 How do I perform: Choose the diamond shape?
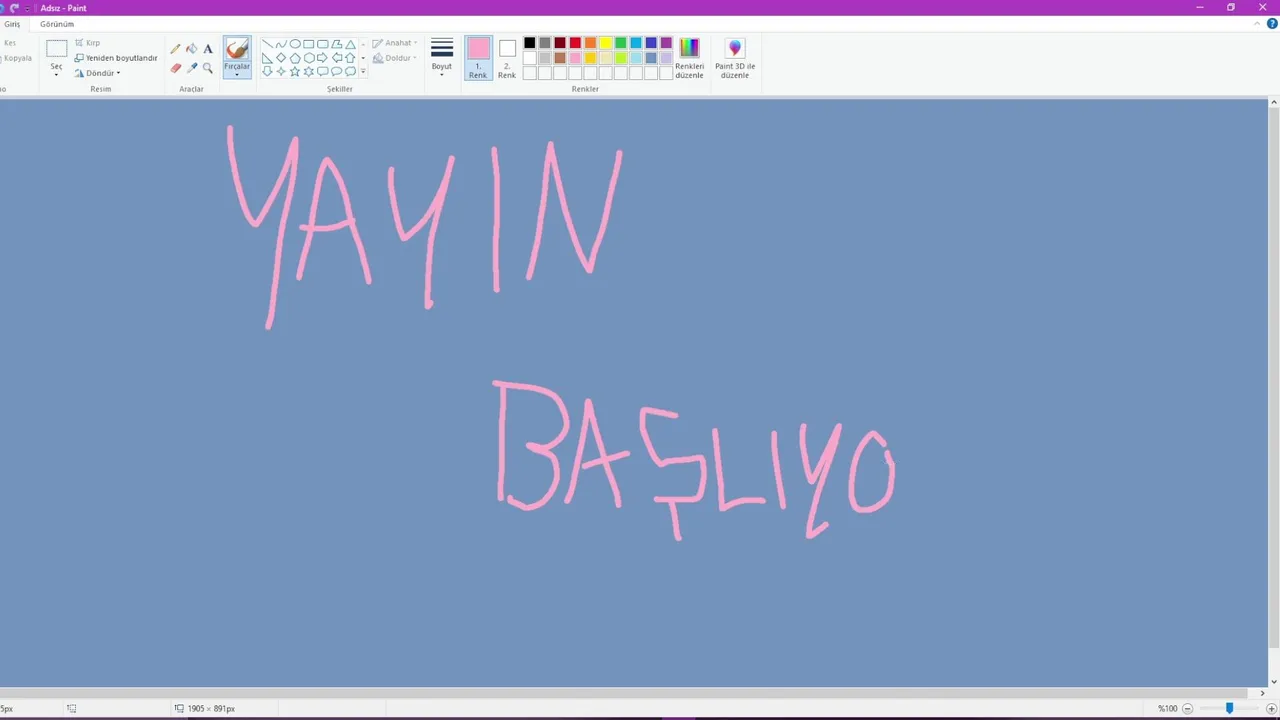tap(281, 58)
